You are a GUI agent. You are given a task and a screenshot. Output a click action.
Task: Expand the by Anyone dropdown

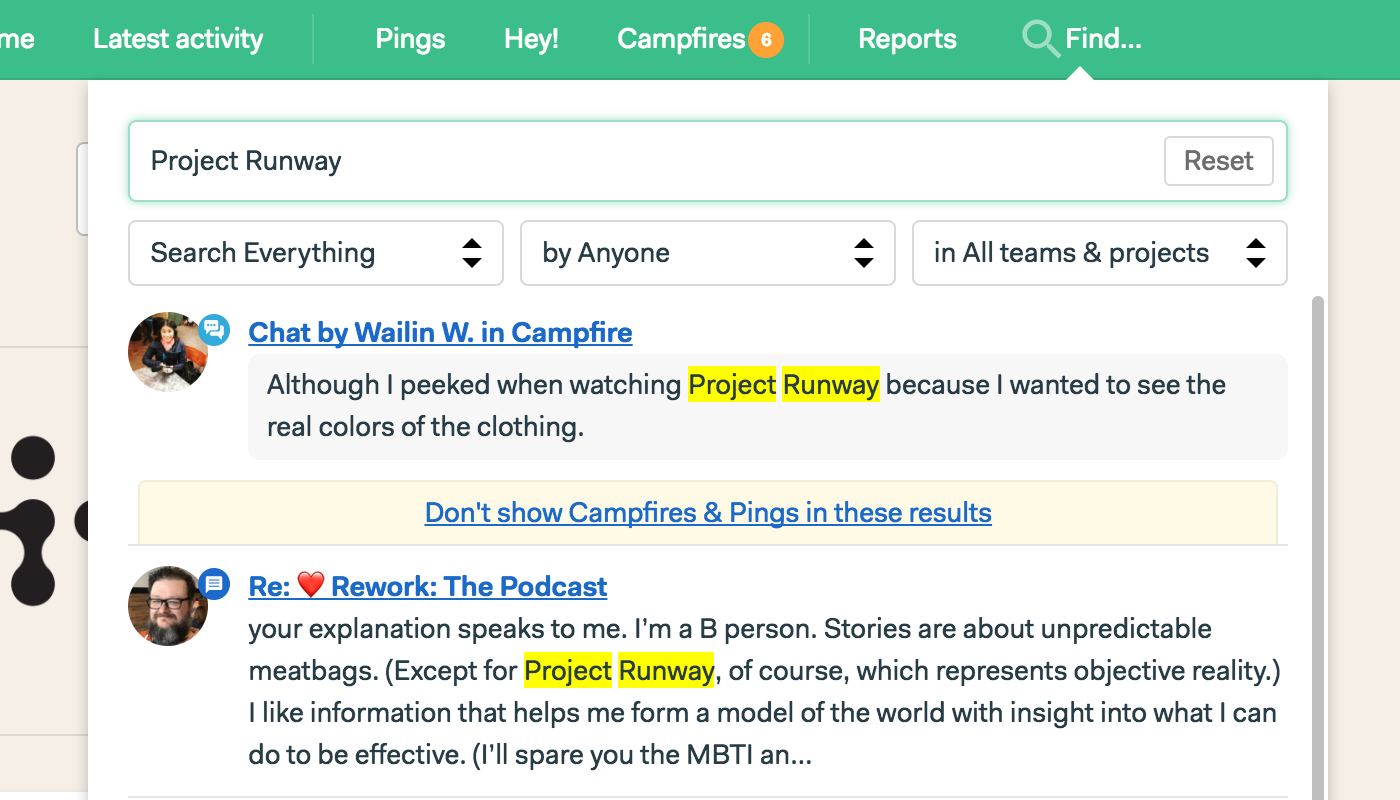tap(708, 253)
